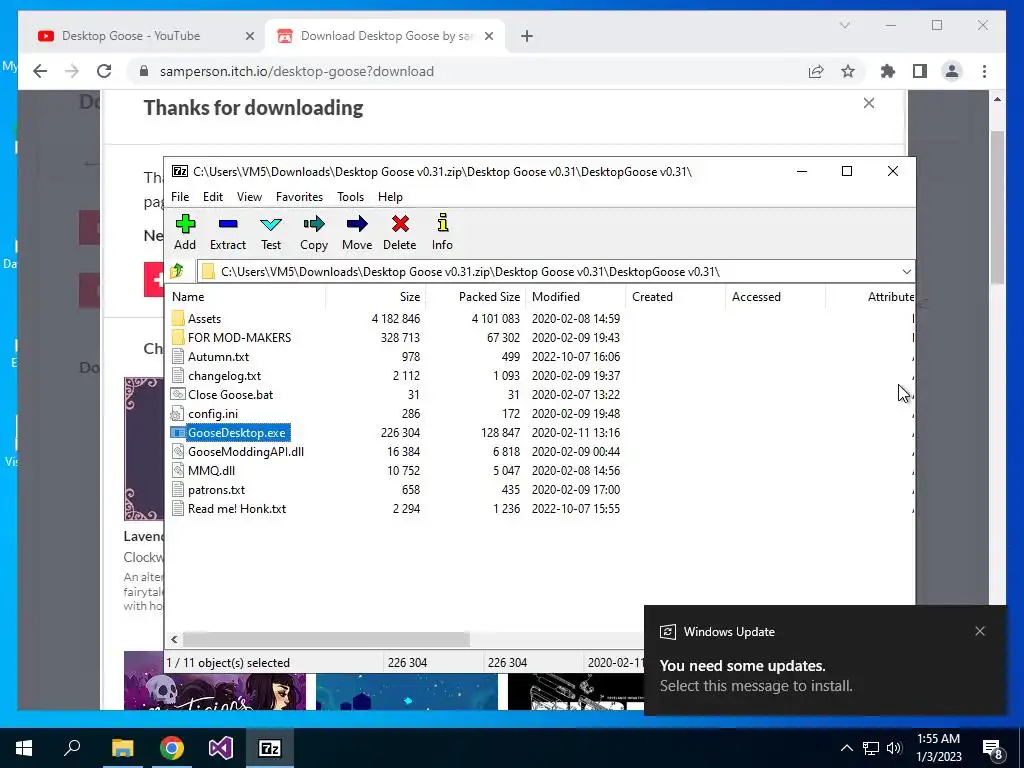The width and height of the screenshot is (1024, 768).
Task: Open the Chrome three-dot menu
Action: click(x=984, y=71)
